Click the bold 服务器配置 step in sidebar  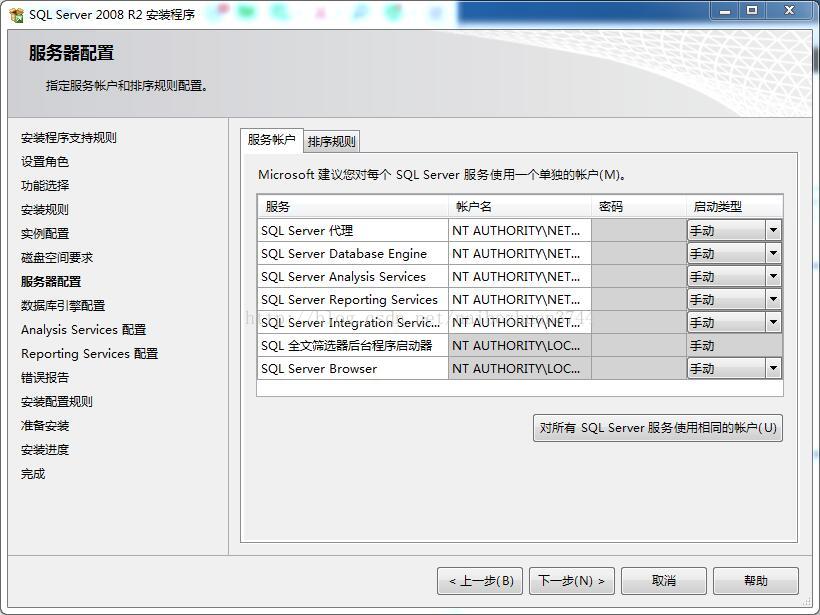point(51,281)
